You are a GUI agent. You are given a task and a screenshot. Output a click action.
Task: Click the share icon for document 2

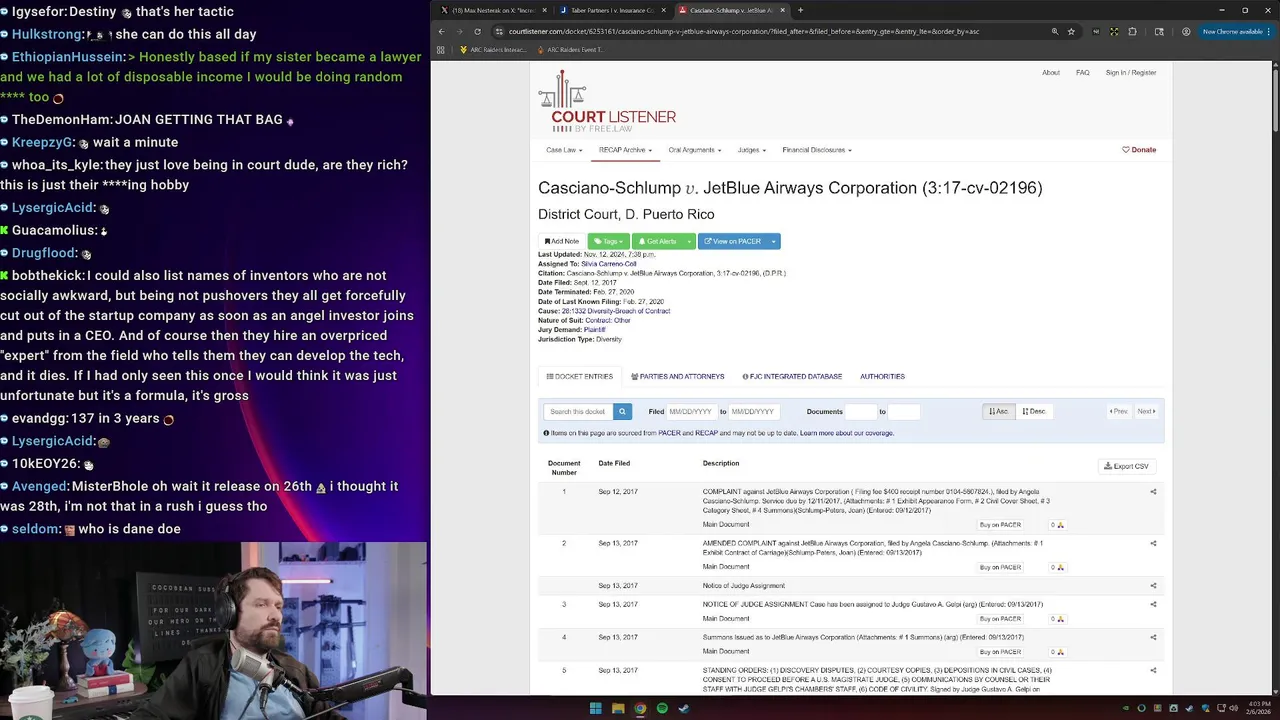point(1153,543)
